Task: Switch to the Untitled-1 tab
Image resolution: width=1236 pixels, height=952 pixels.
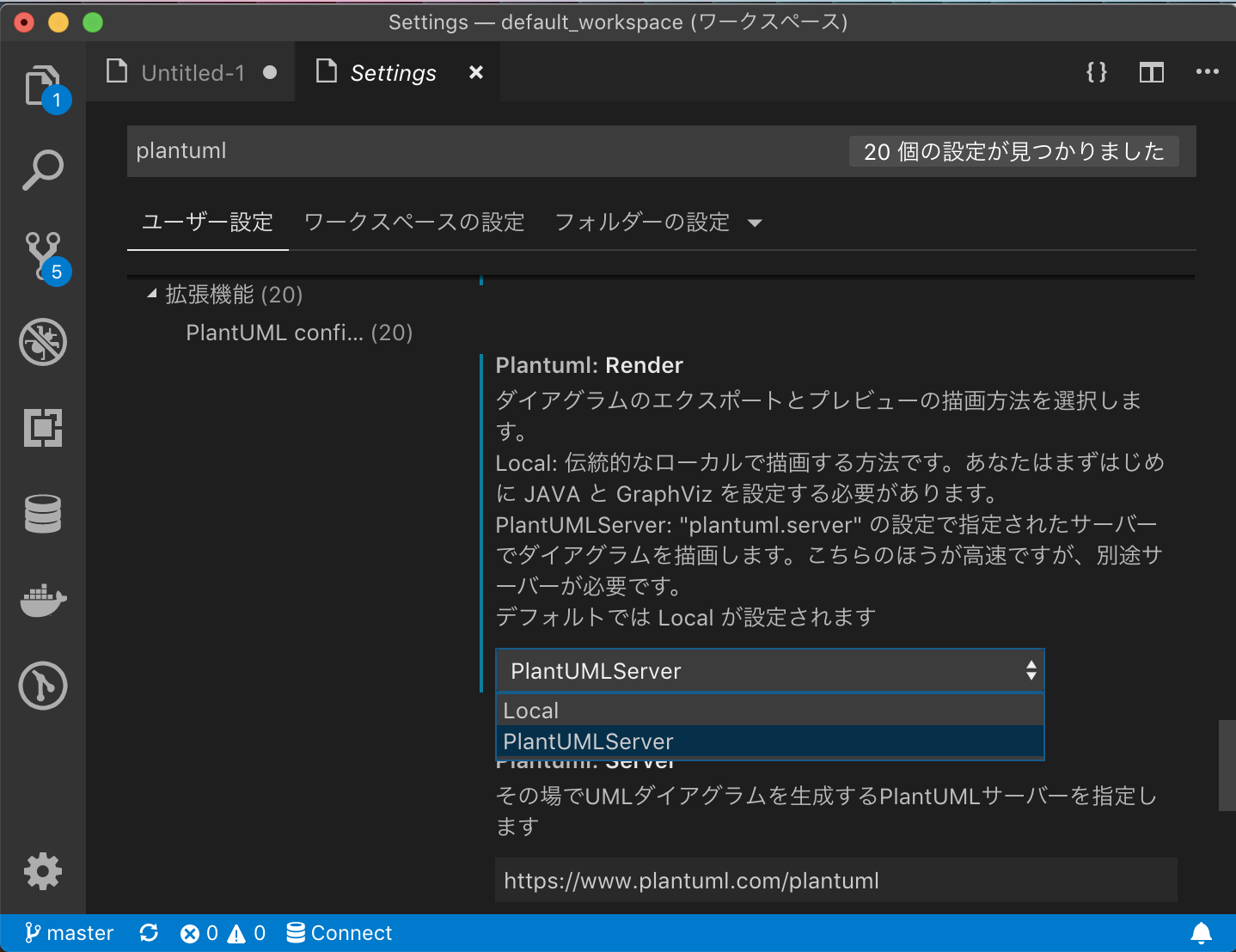Action: [x=193, y=72]
